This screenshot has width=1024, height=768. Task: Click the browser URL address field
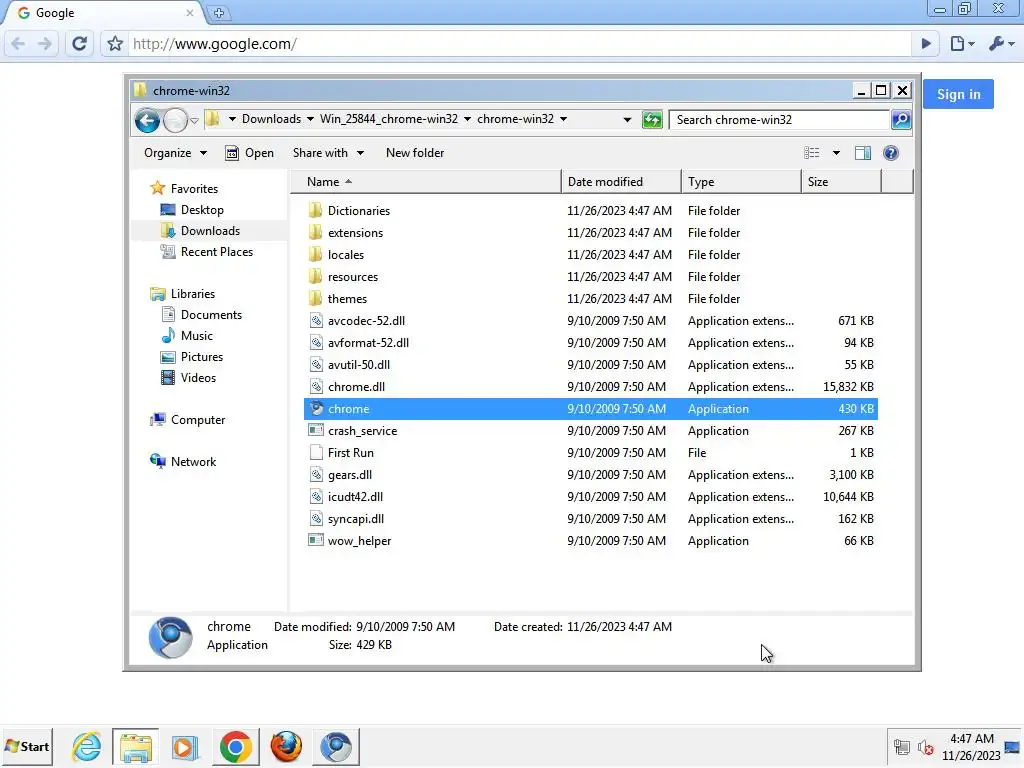(519, 44)
